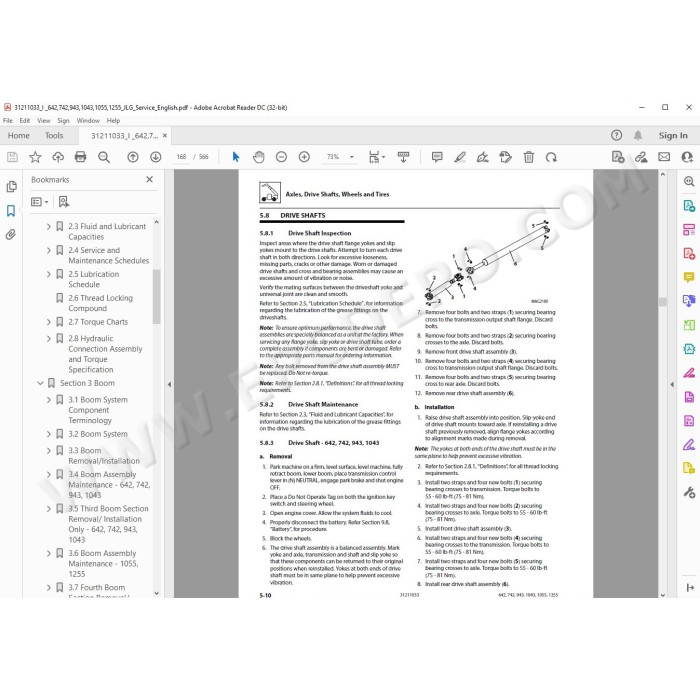Click the trash delete icon
Image resolution: width=700 pixels, height=700 pixels.
[529, 157]
